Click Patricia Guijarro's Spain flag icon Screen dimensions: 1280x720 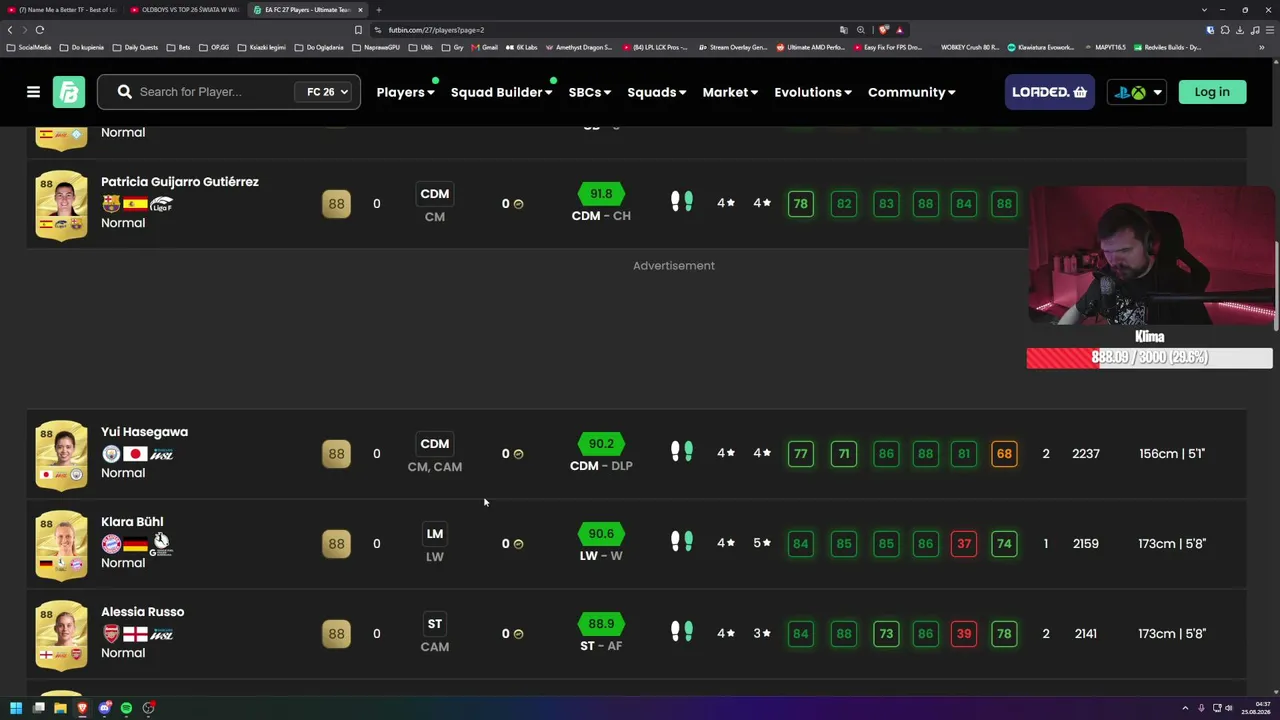pos(135,204)
